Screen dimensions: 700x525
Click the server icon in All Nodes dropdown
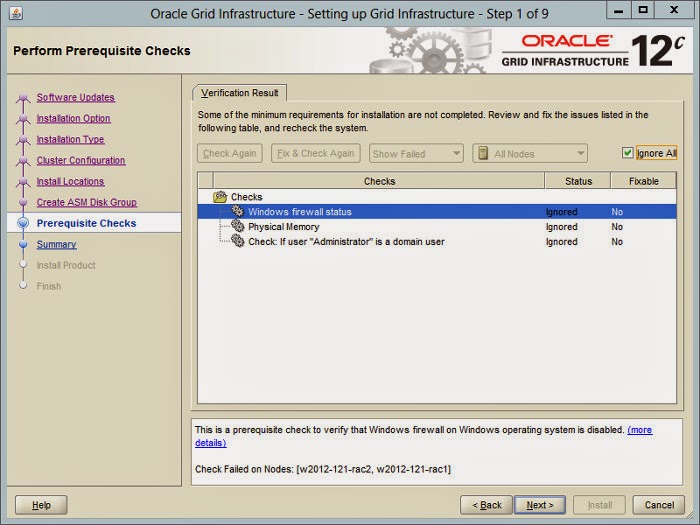(483, 154)
